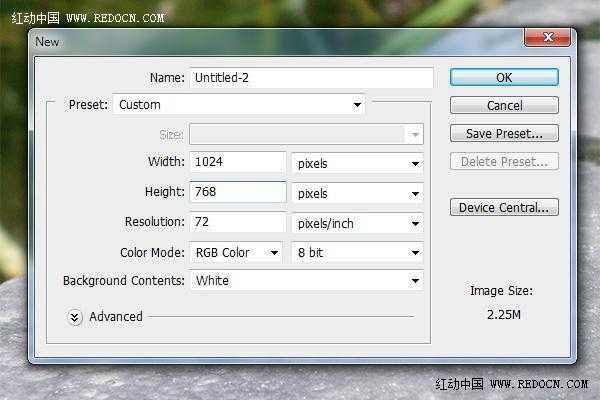Image resolution: width=600 pixels, height=400 pixels.
Task: Click the Height value field
Action: pos(239,192)
